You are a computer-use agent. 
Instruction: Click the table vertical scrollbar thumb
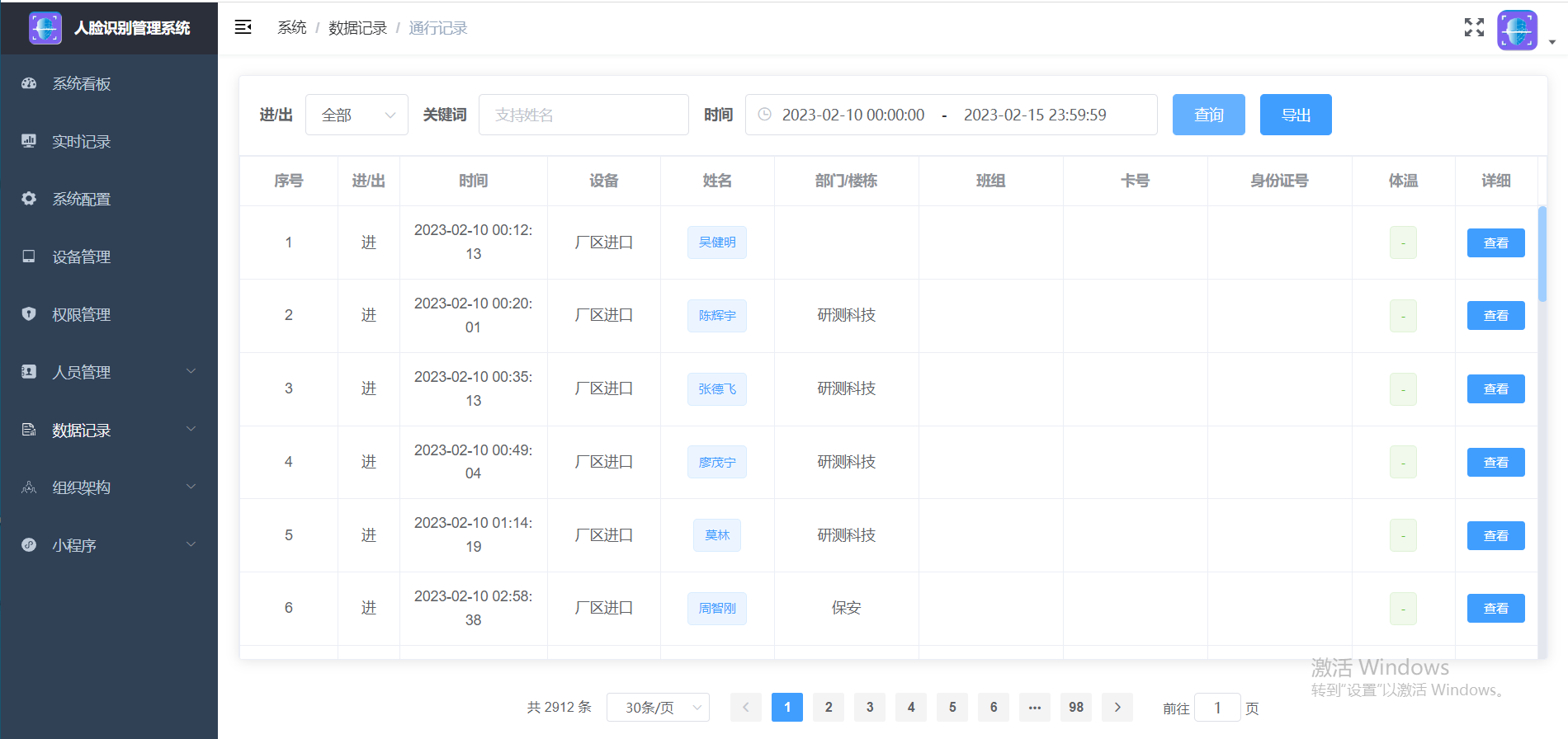(1542, 254)
